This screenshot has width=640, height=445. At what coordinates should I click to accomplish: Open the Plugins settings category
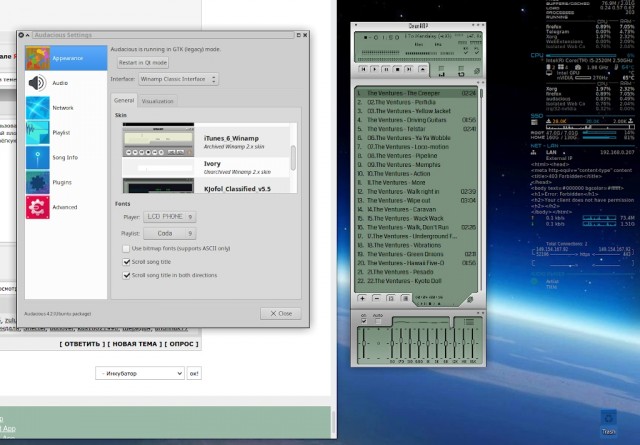[66, 182]
